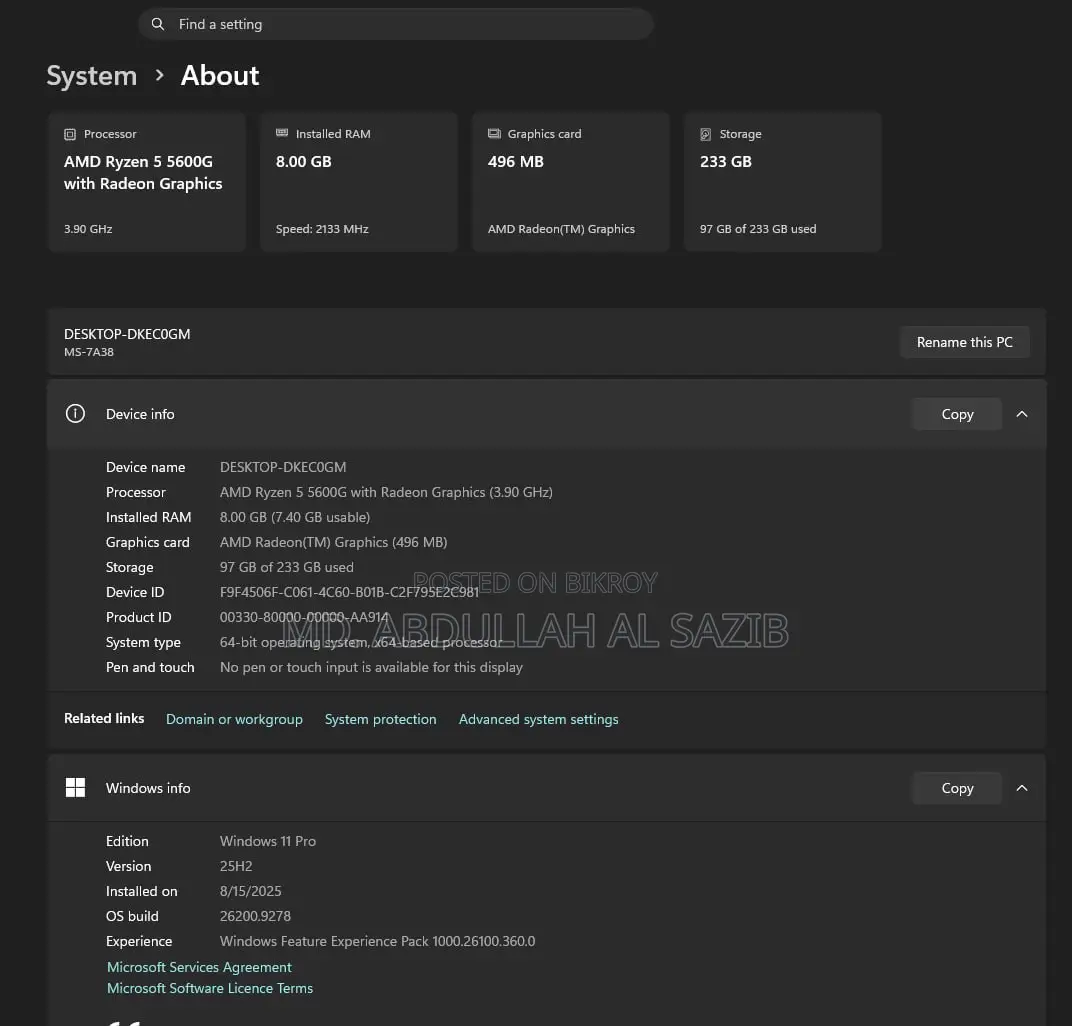Select the OS build 26200.9278 value

pyautogui.click(x=255, y=916)
